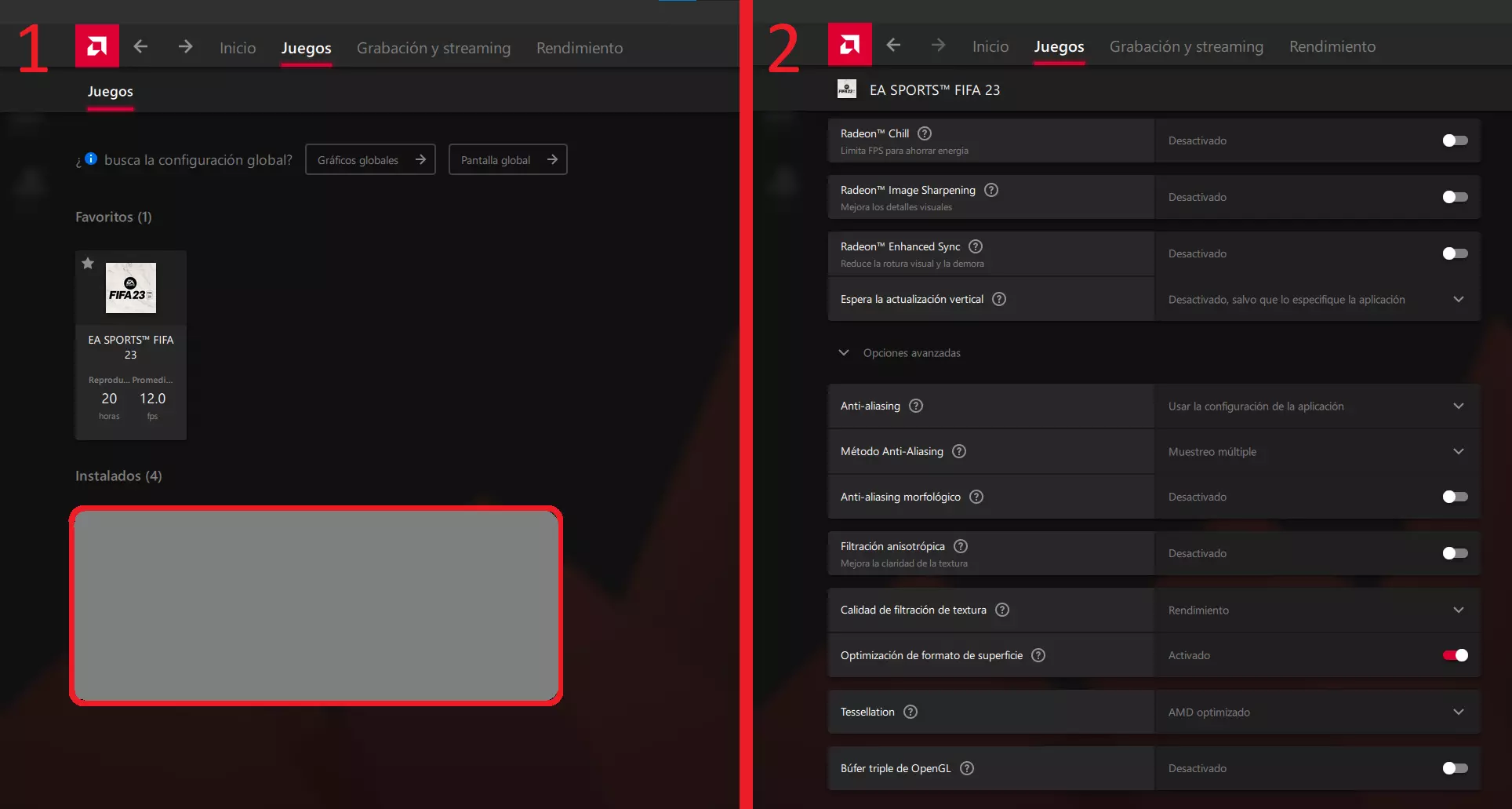Open the help tooltip for Radeon Chill
The width and height of the screenshot is (1512, 809).
tap(925, 133)
